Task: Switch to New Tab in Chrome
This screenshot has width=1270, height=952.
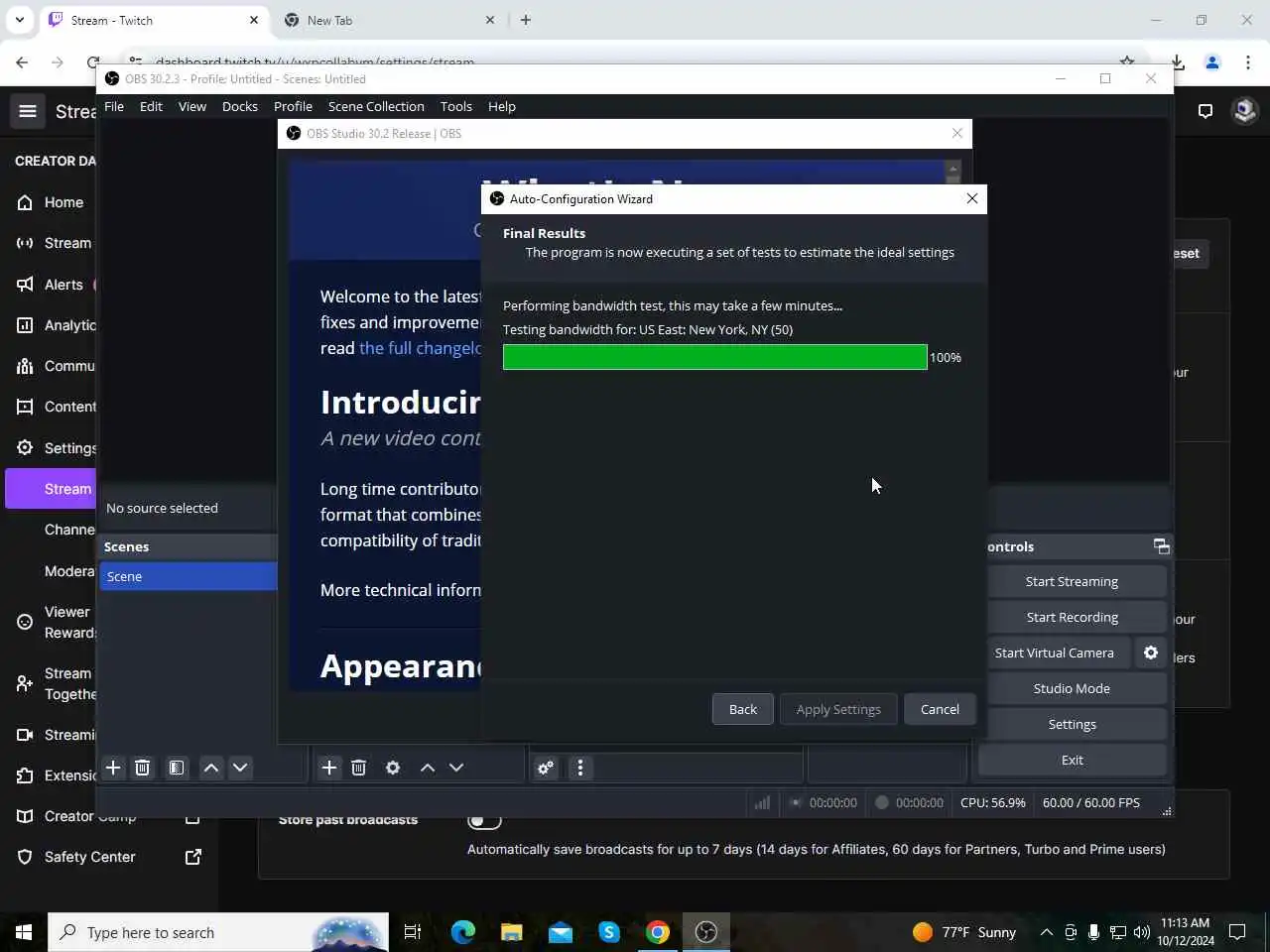Action: (389, 20)
